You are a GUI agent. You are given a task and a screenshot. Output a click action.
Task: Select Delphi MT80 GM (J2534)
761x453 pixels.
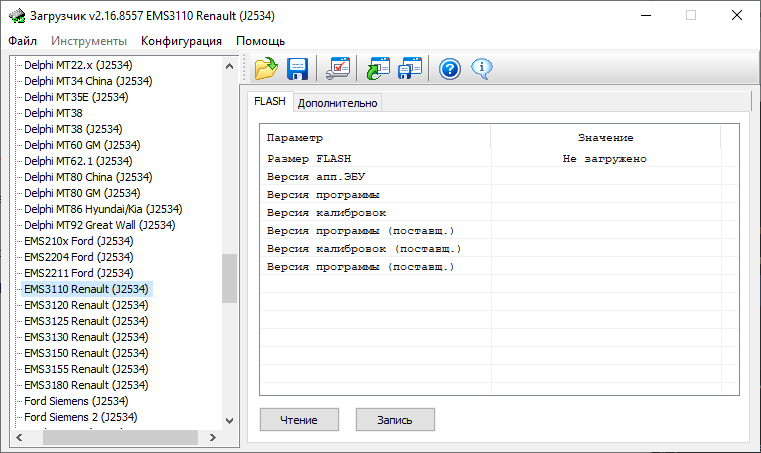pyautogui.click(x=82, y=193)
